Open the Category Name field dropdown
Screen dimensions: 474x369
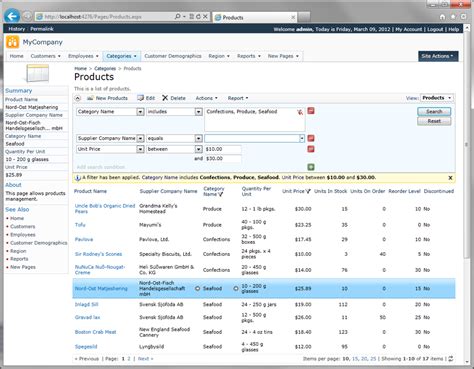coord(140,112)
